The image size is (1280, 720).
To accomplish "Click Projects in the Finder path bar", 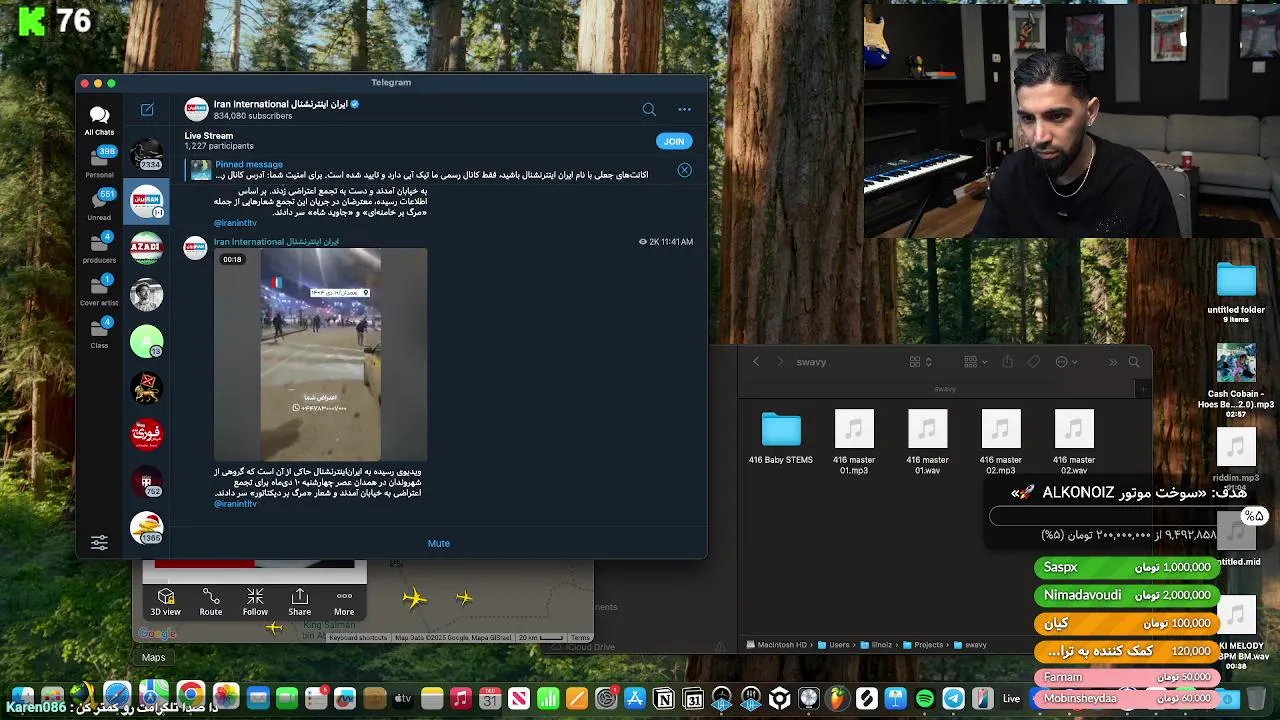I will pyautogui.click(x=923, y=645).
